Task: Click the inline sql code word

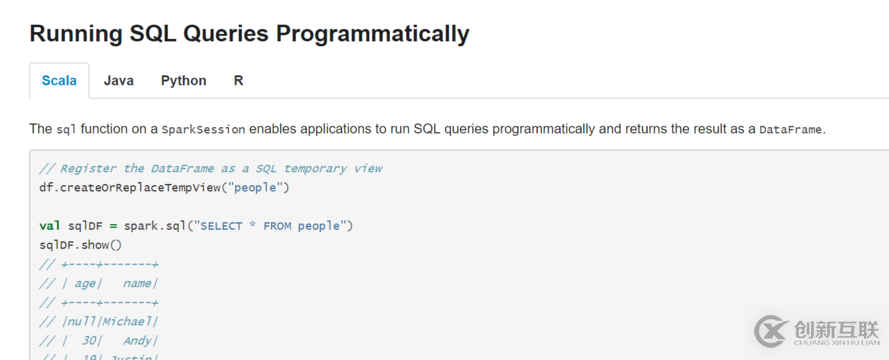Action: click(x=66, y=129)
